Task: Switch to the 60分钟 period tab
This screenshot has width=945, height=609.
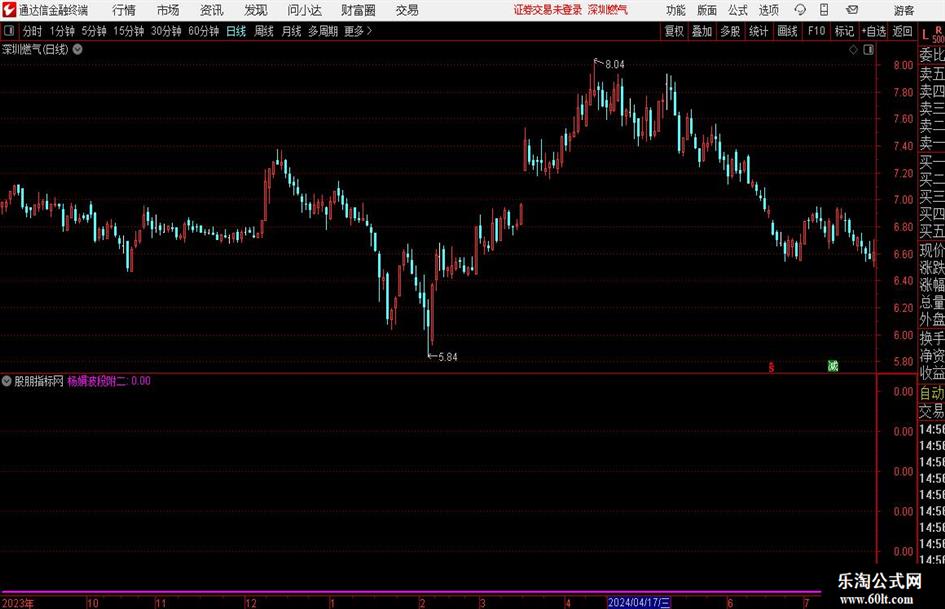Action: (204, 31)
